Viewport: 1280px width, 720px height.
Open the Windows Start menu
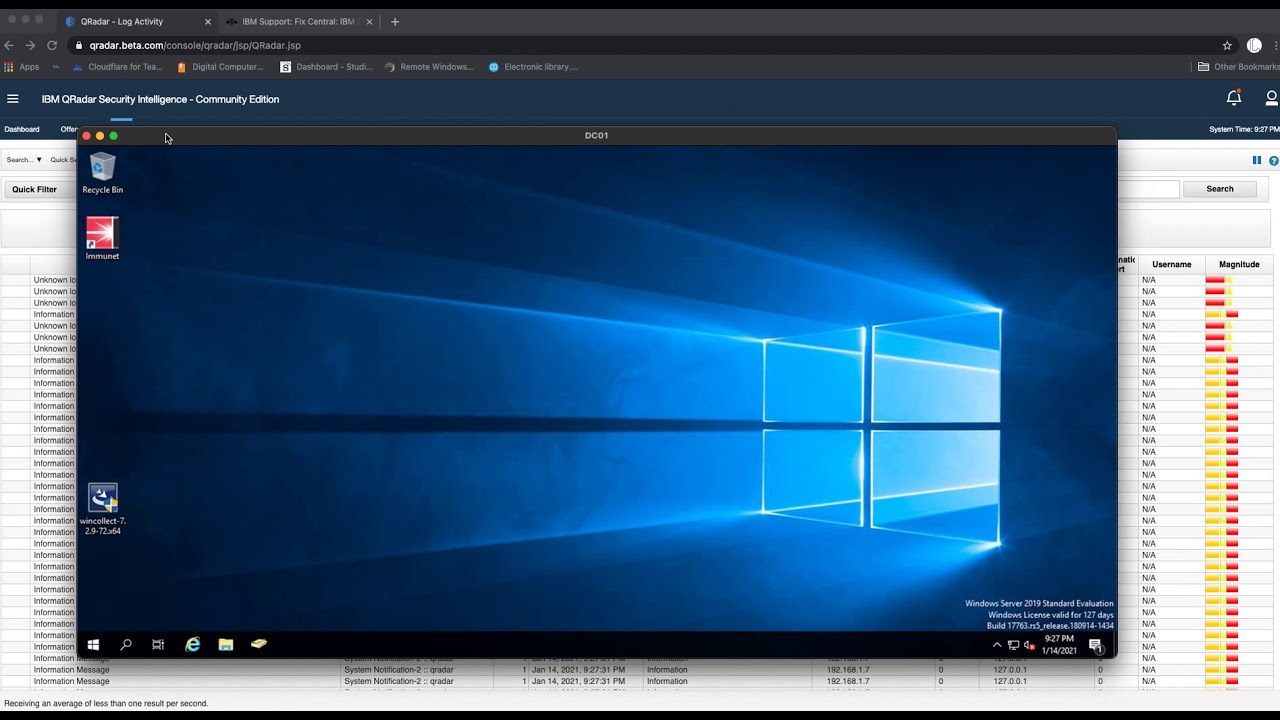click(94, 645)
